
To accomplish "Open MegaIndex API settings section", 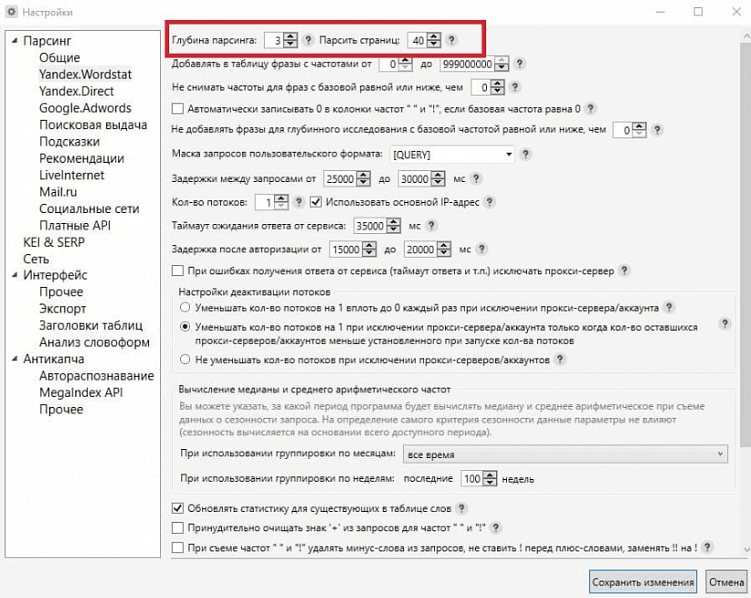I will [x=81, y=393].
